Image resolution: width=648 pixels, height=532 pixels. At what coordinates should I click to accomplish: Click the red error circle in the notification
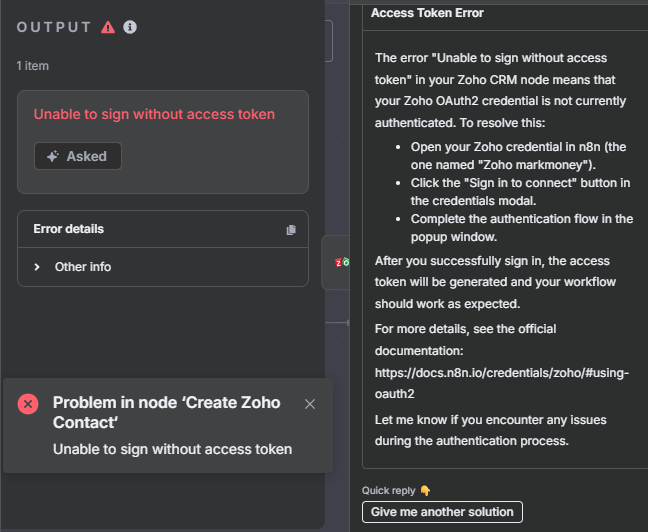(28, 404)
